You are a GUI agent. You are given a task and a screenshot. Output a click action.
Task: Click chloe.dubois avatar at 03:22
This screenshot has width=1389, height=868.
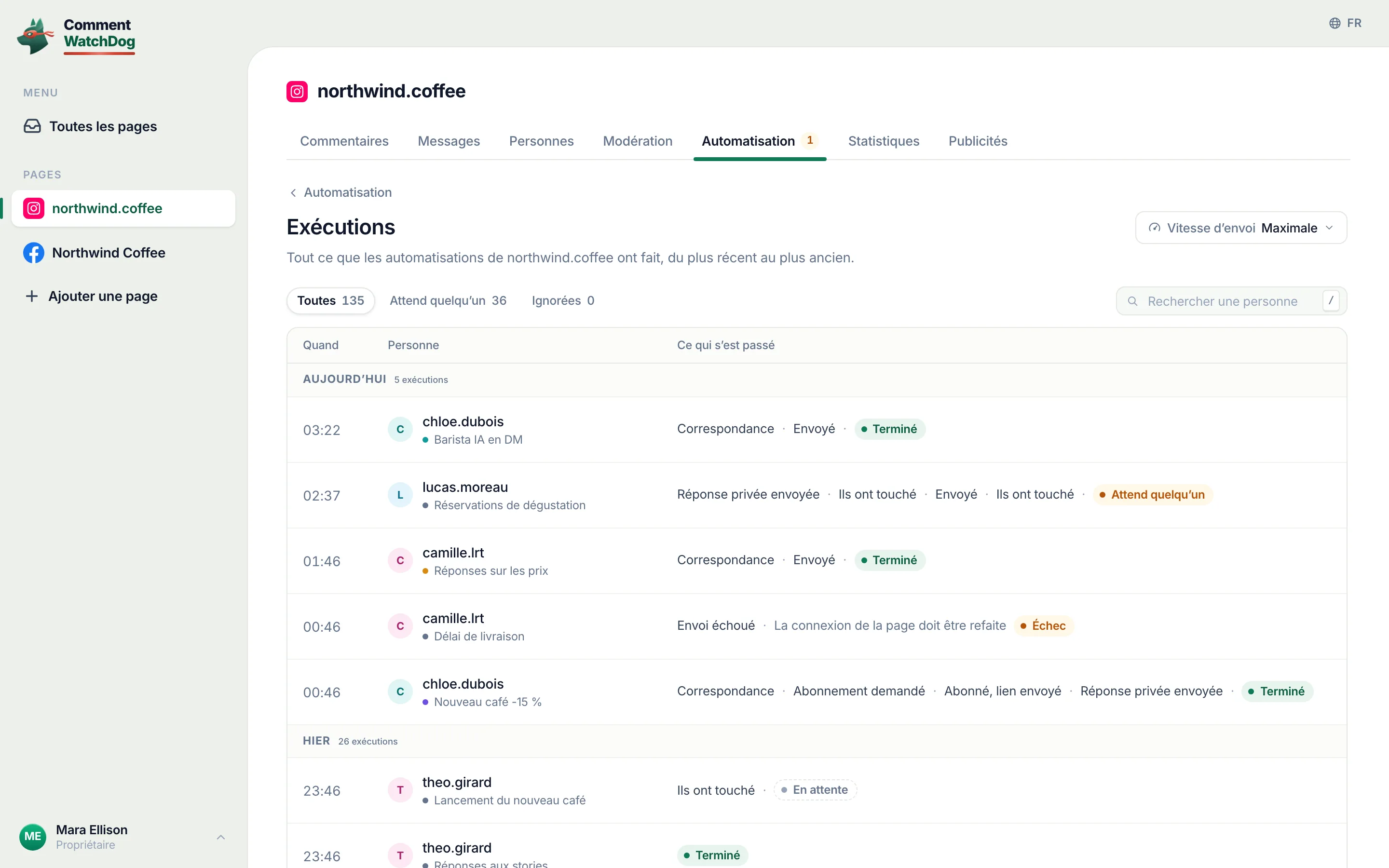tap(400, 429)
